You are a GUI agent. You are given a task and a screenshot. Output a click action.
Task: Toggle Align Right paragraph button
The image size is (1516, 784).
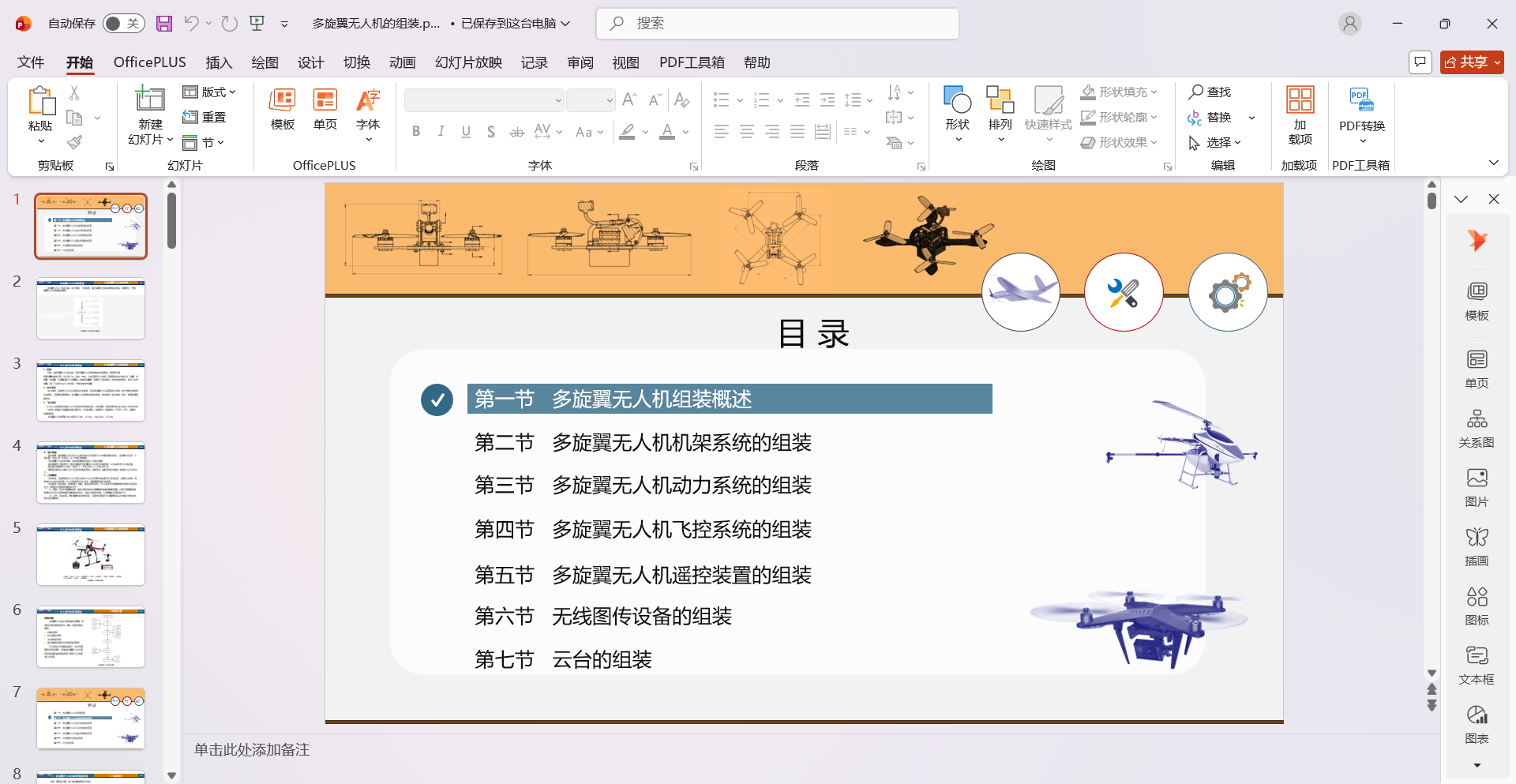click(x=772, y=132)
